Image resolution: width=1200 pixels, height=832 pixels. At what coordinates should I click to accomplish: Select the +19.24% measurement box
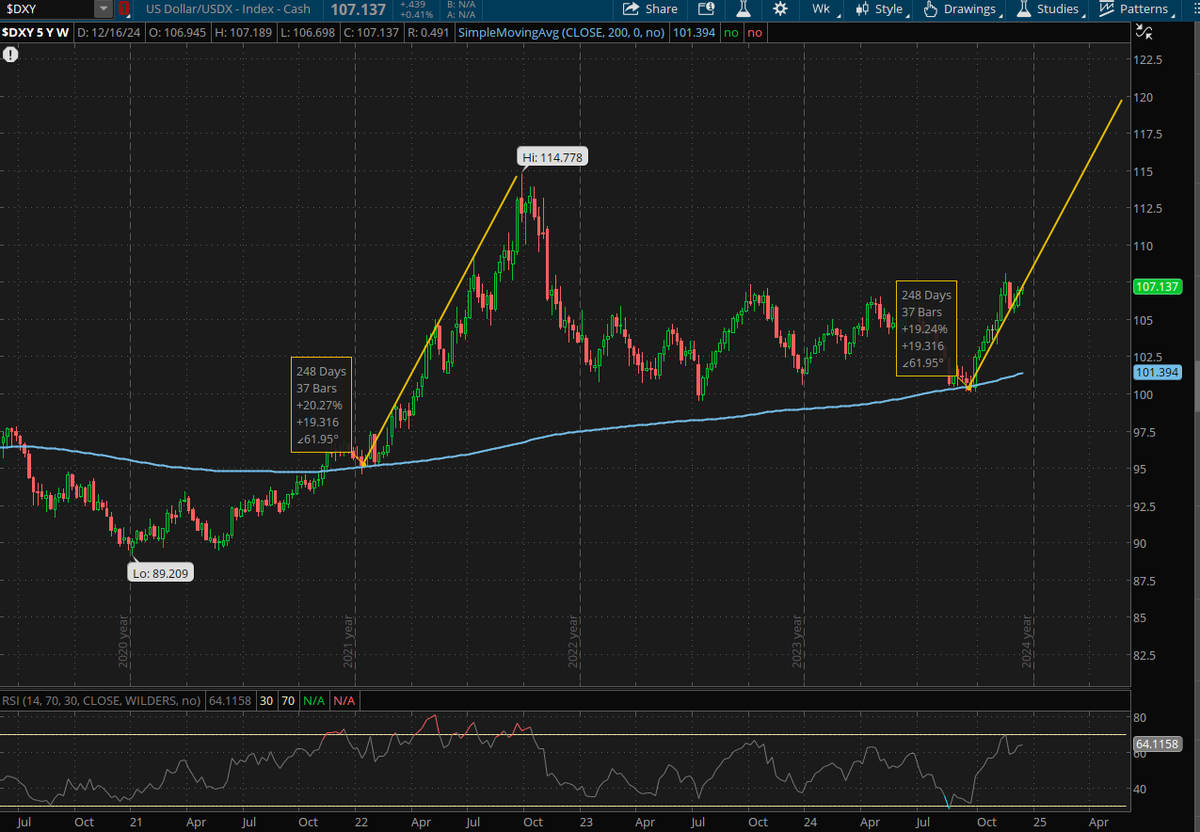tap(927, 329)
